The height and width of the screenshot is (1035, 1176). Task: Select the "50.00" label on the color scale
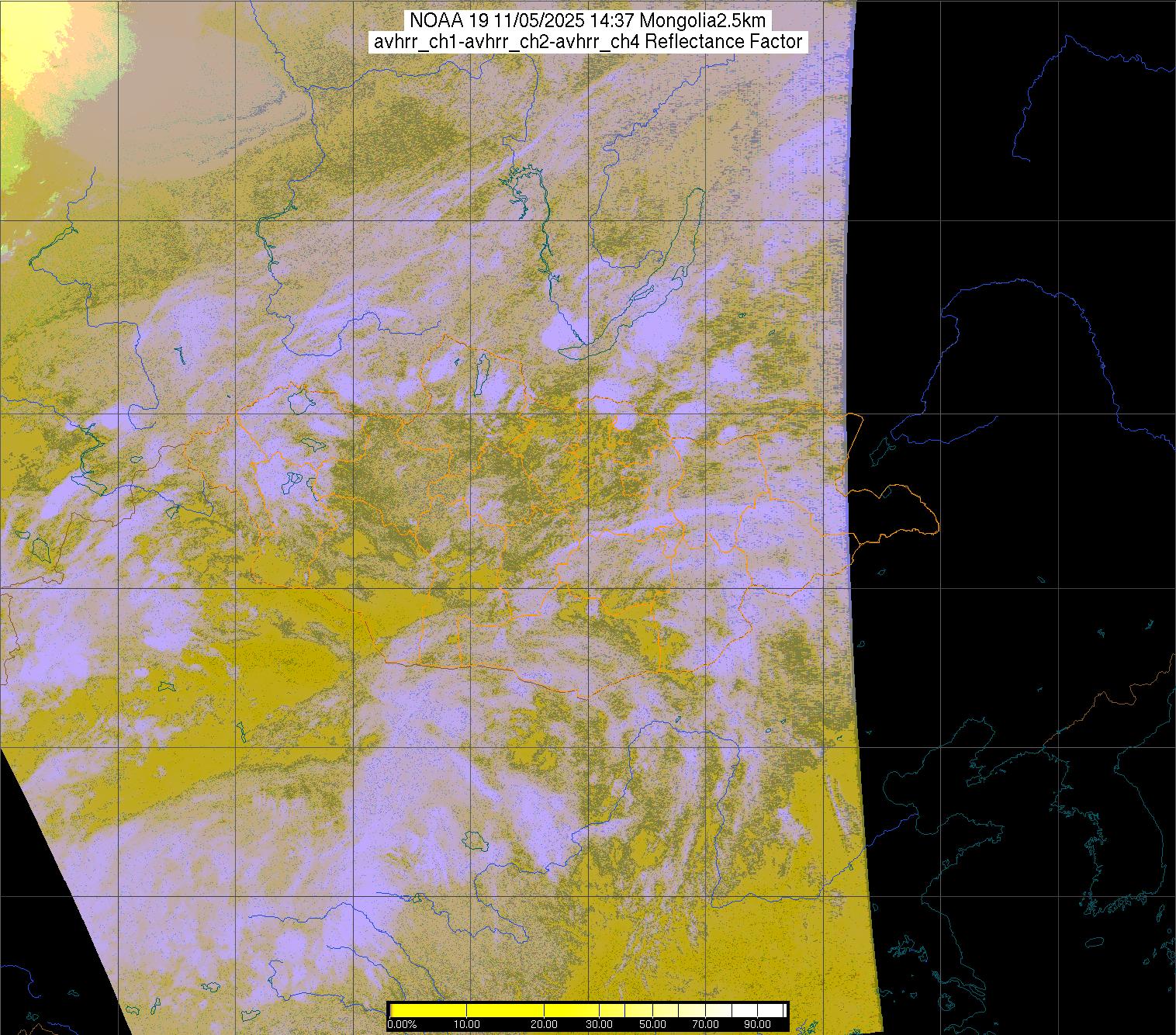tap(654, 1024)
